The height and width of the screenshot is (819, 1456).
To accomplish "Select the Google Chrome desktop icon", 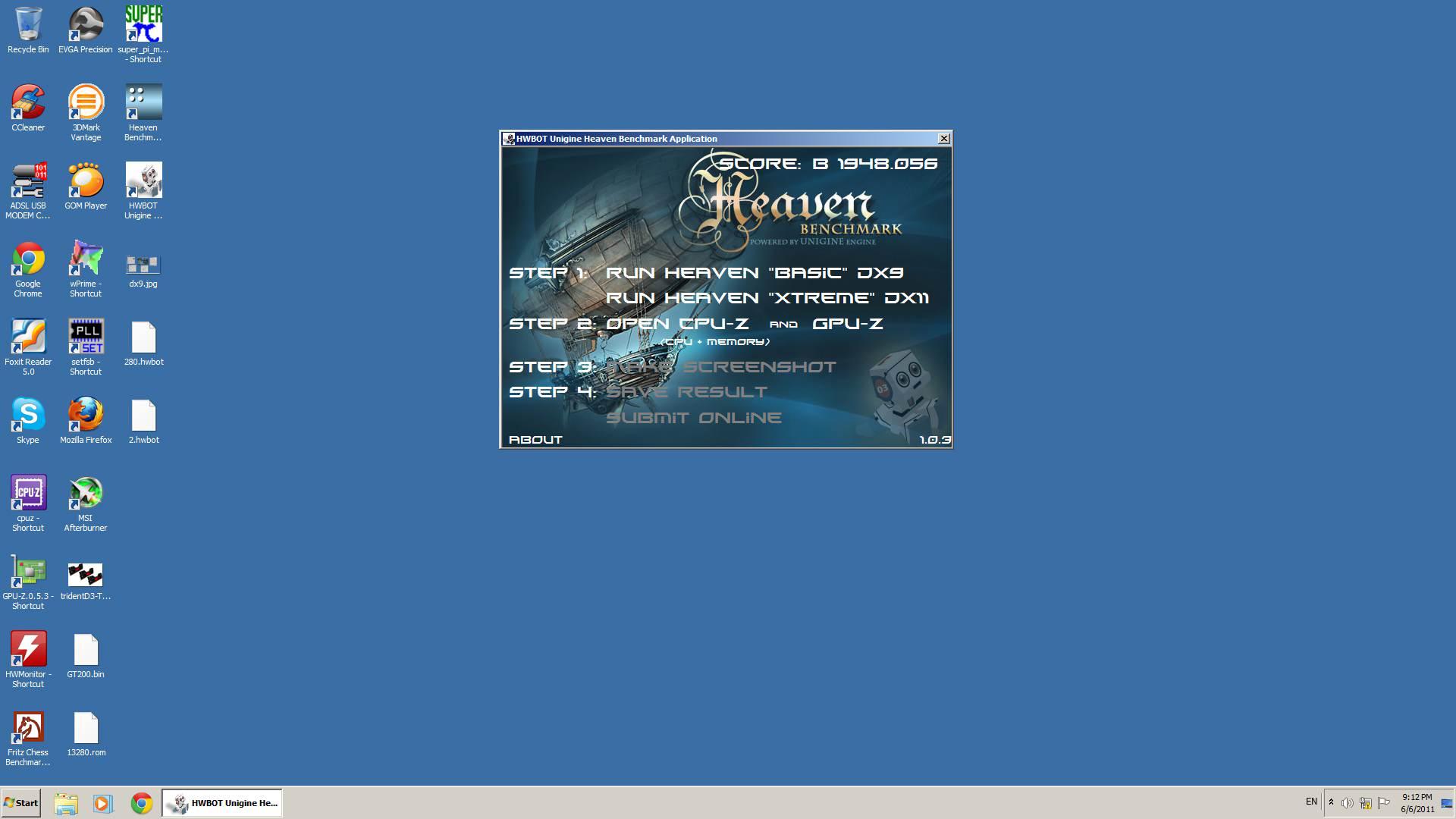I will click(x=28, y=269).
